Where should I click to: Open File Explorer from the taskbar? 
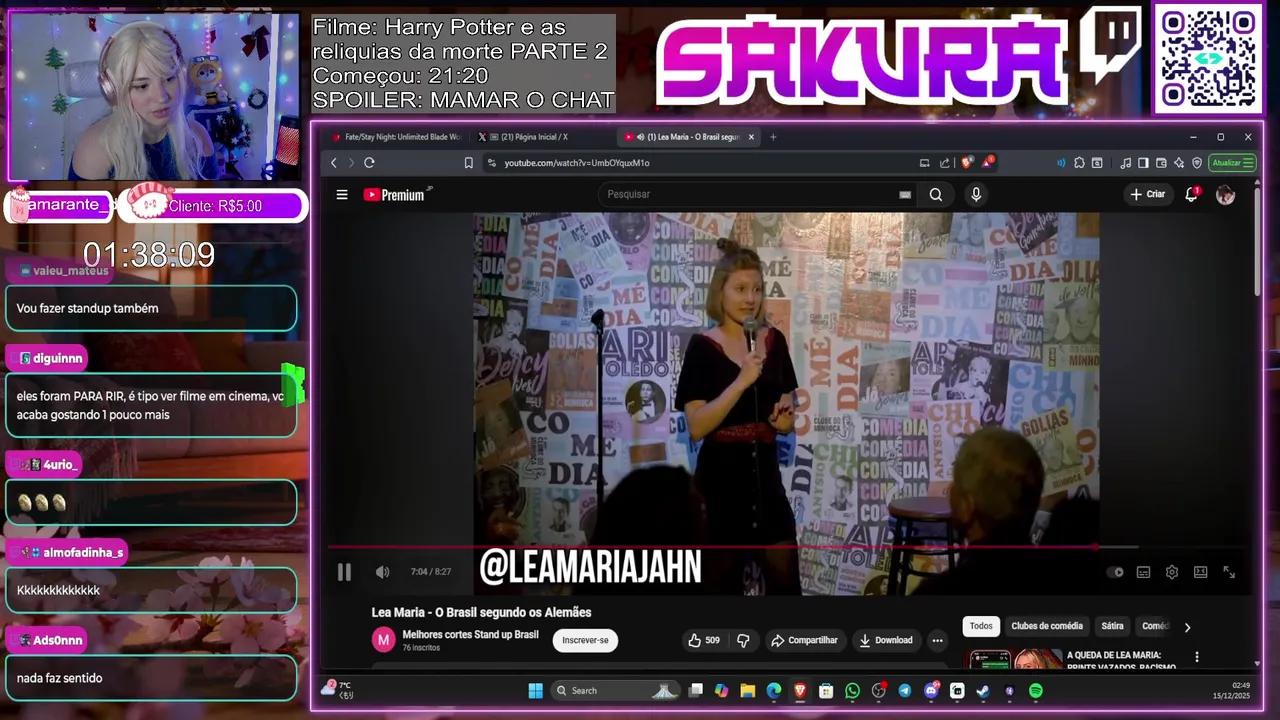tap(747, 690)
